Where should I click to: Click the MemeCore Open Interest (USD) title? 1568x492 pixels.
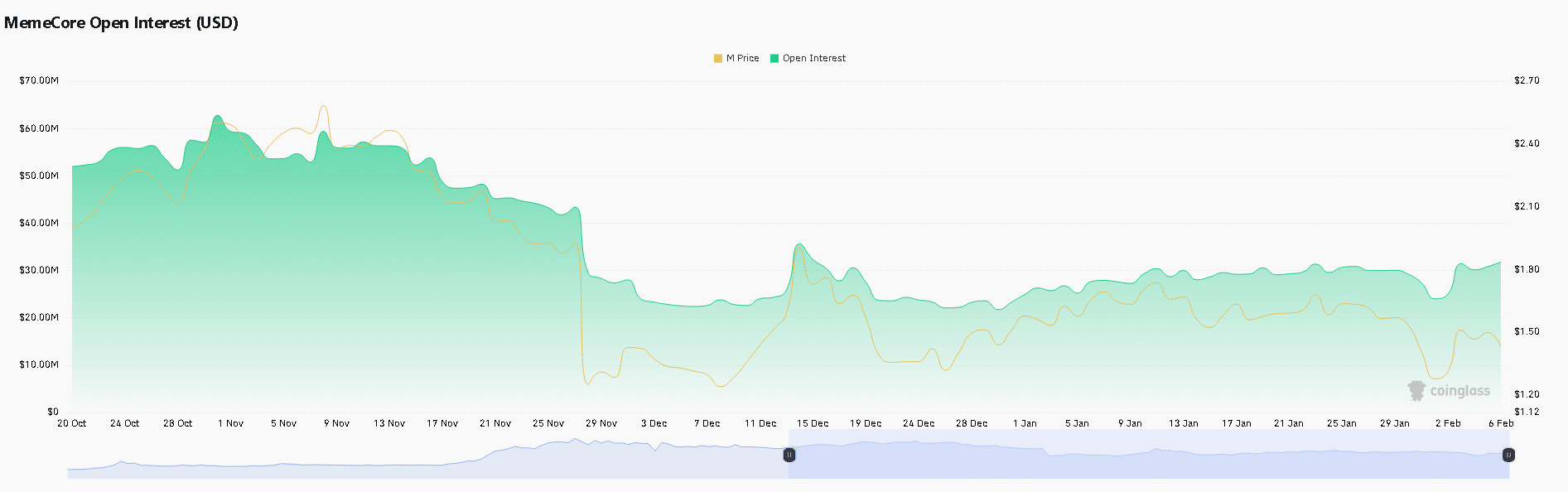click(x=121, y=23)
